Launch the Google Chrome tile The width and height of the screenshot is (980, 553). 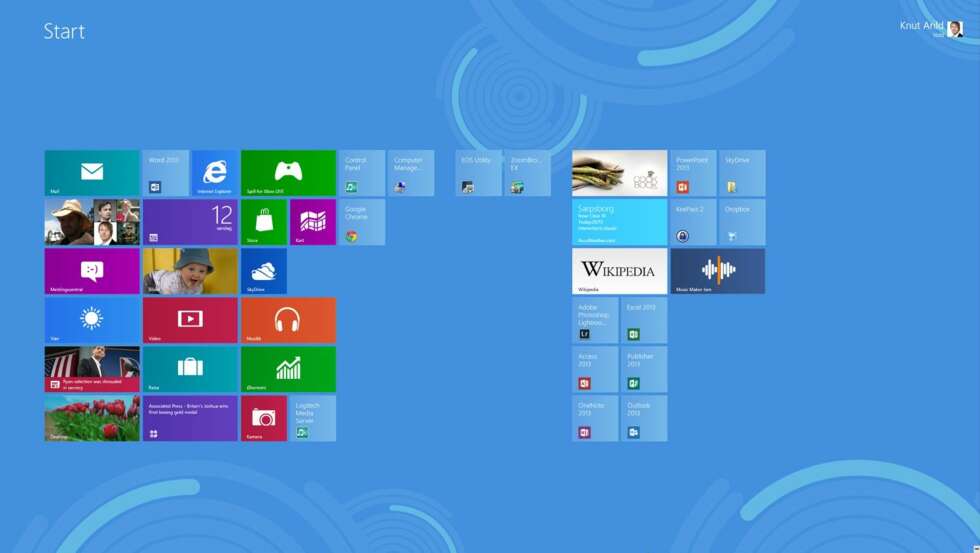362,222
